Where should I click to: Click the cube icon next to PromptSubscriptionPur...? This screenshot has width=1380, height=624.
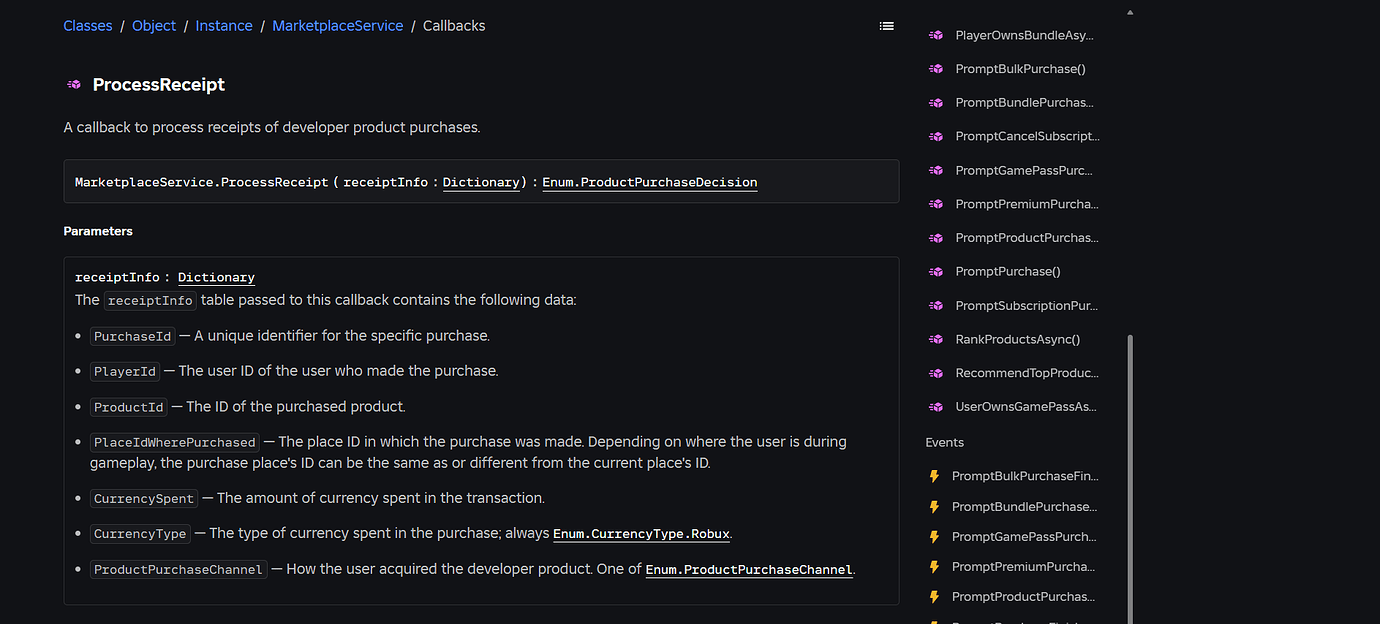coord(936,306)
